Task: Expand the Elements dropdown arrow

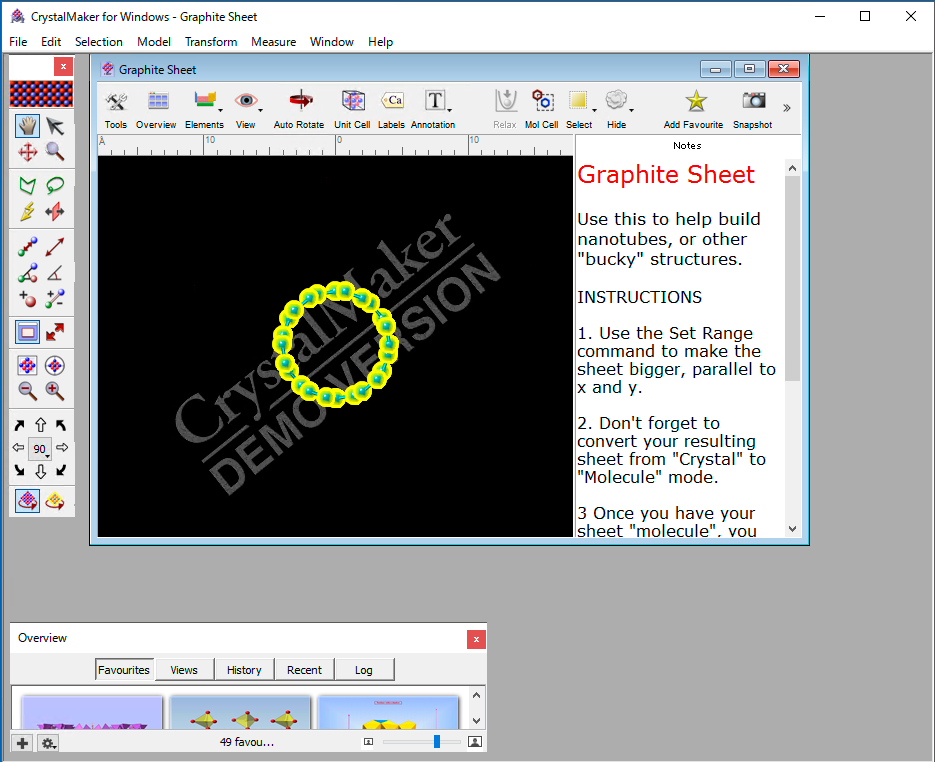Action: pyautogui.click(x=221, y=110)
